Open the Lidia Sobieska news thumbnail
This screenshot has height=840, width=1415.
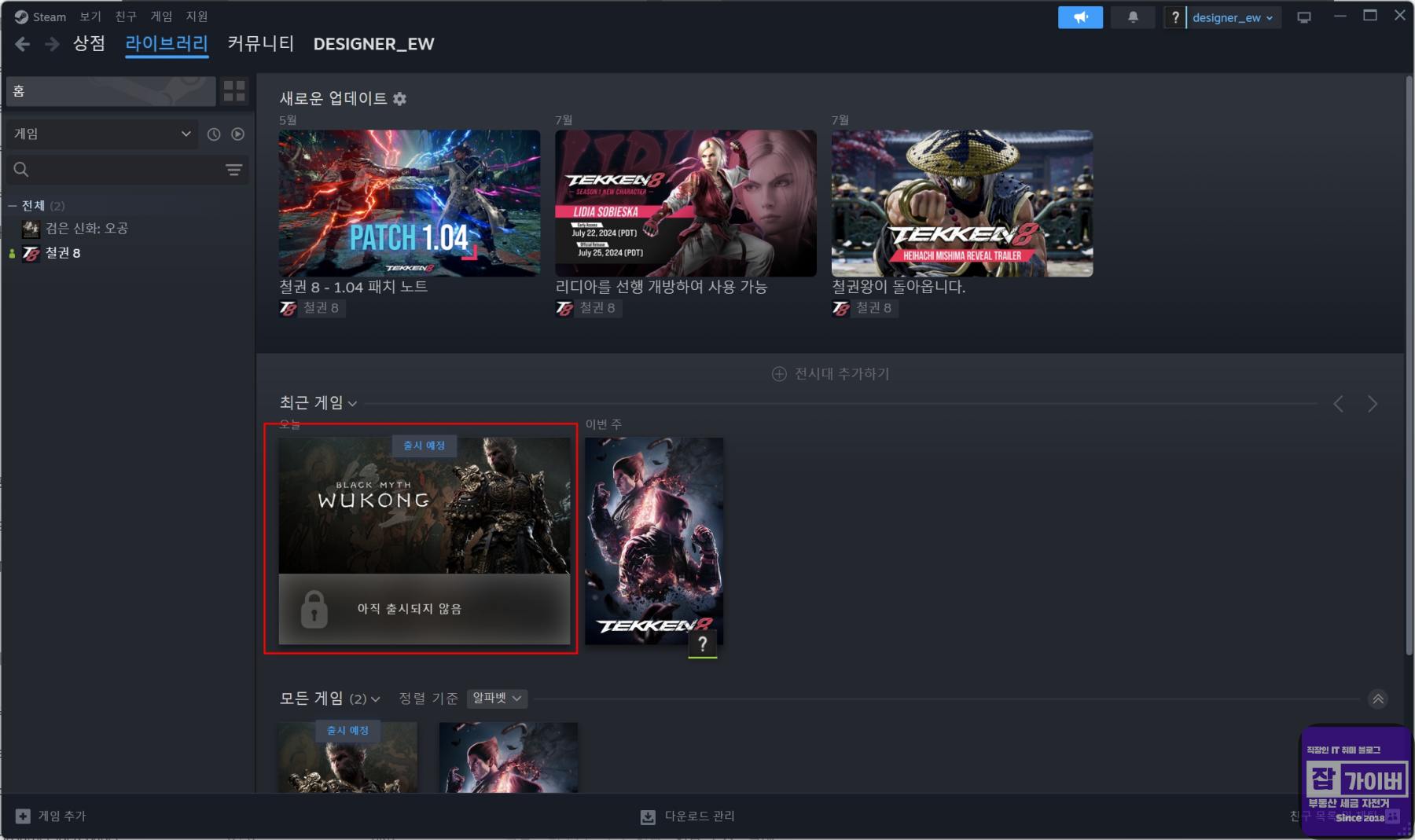coord(685,203)
